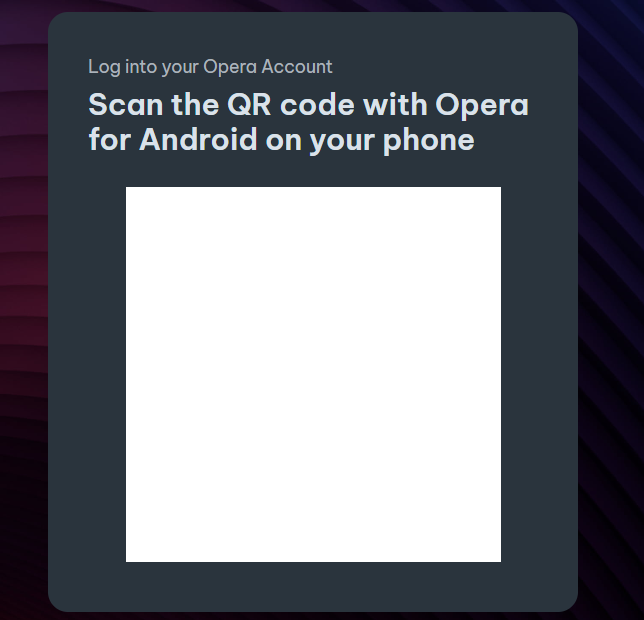The height and width of the screenshot is (620, 644).
Task: Click the blank white QR code box
Action: pos(313,374)
